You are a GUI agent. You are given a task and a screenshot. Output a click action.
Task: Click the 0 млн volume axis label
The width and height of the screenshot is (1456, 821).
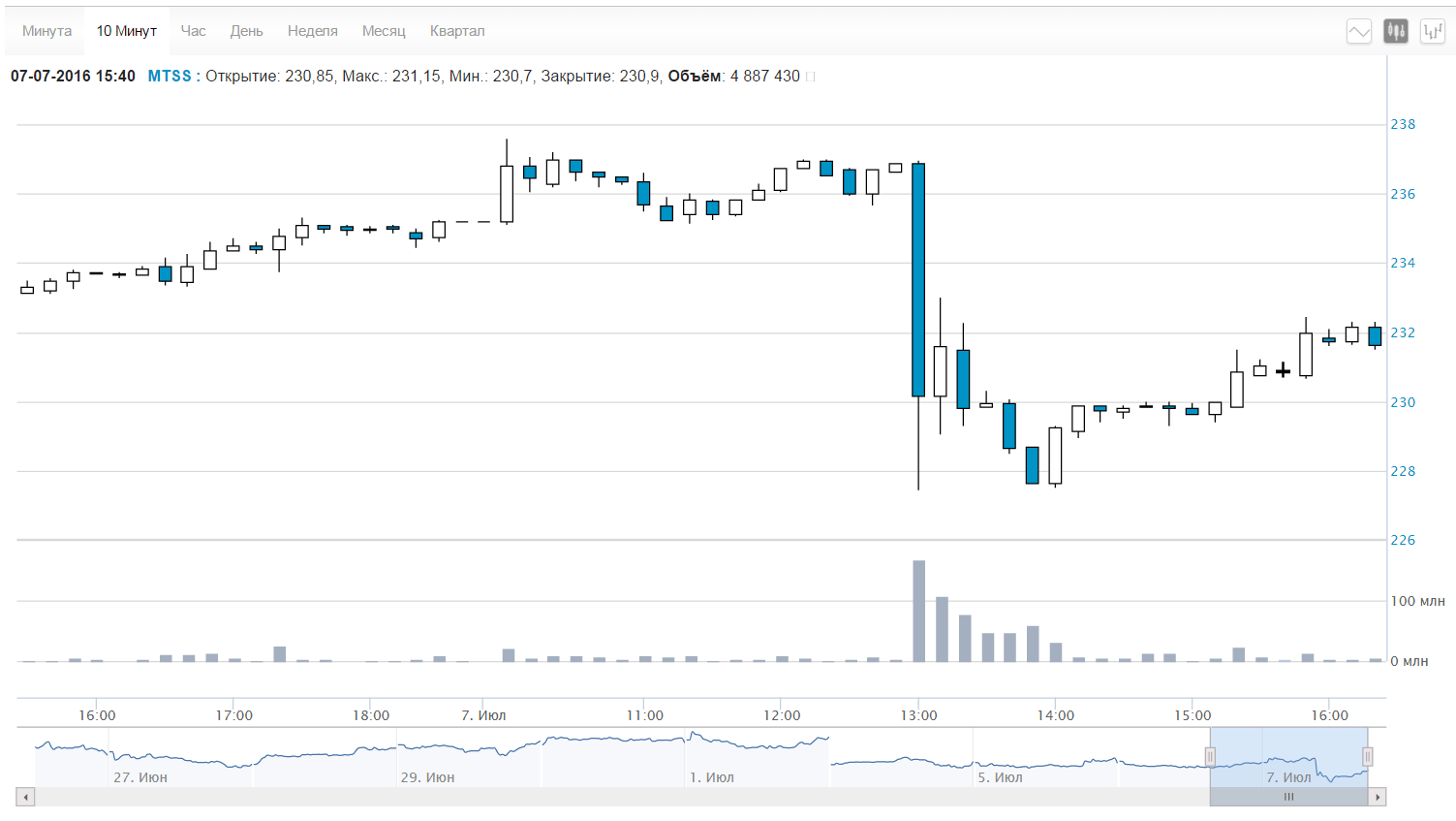click(x=1410, y=662)
